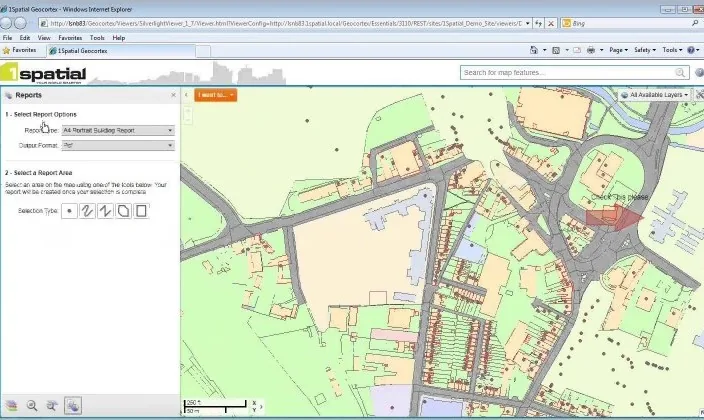The height and width of the screenshot is (420, 704).
Task: Click the browser Back button
Action: 6,23
